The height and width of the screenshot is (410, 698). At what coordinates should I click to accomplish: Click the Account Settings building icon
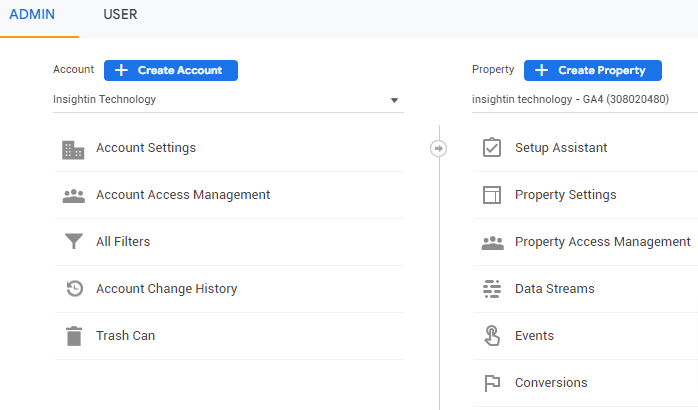[73, 149]
